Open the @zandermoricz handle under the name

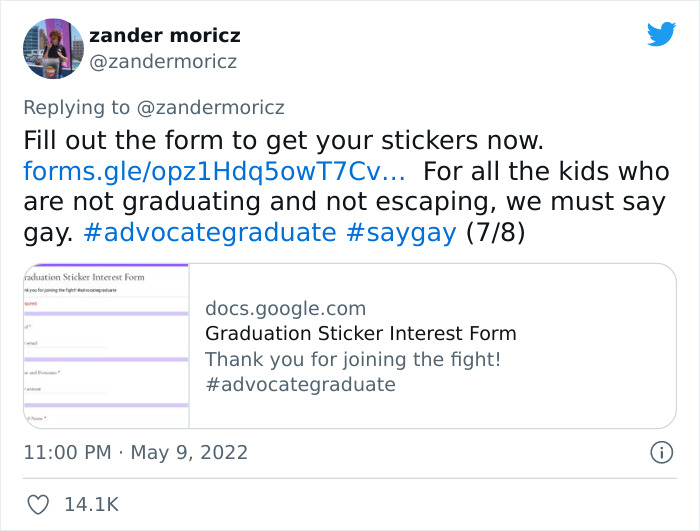pyautogui.click(x=163, y=62)
